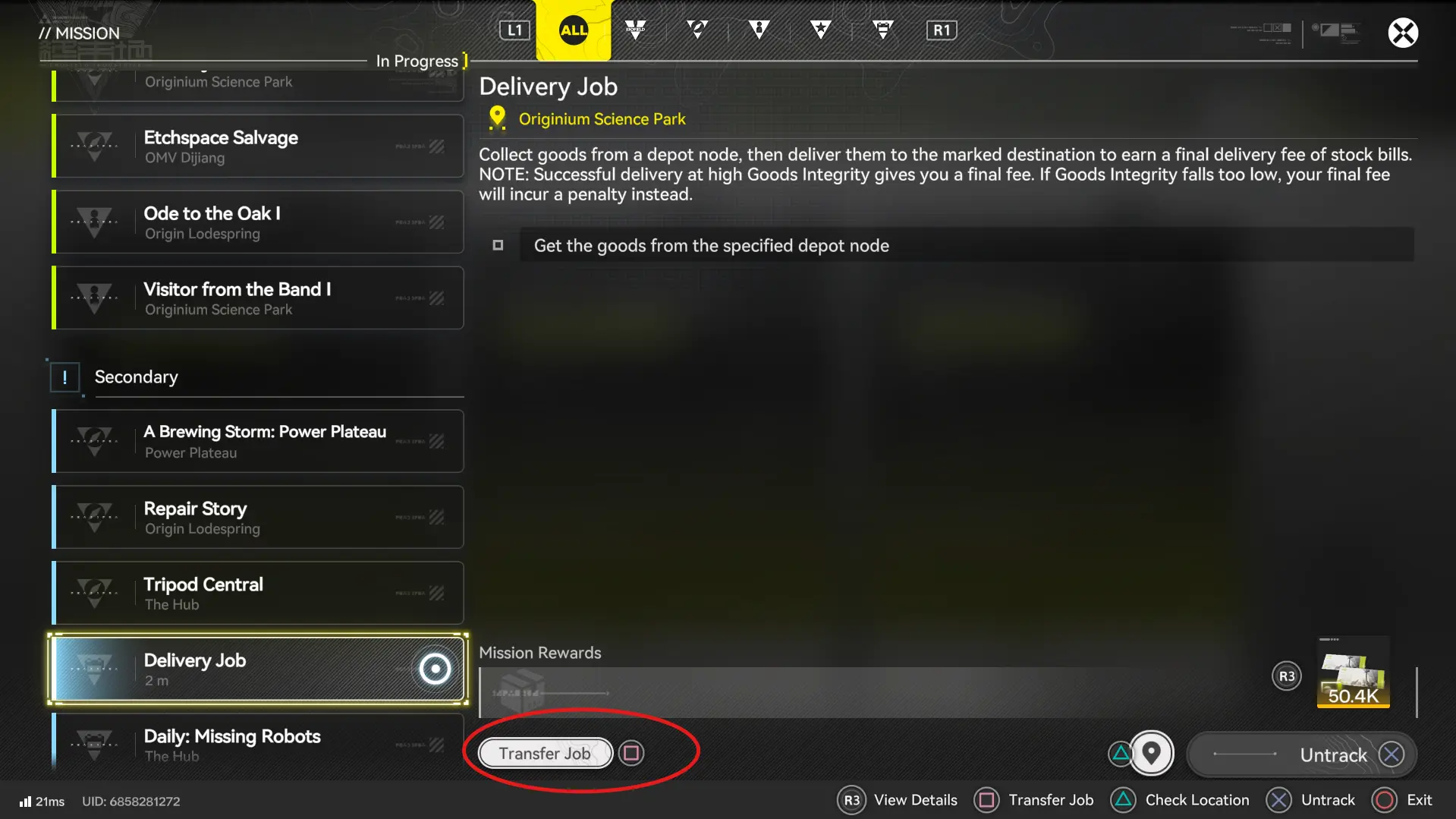This screenshot has height=819, width=1456.
Task: Open the In Progress filter label
Action: (x=417, y=61)
